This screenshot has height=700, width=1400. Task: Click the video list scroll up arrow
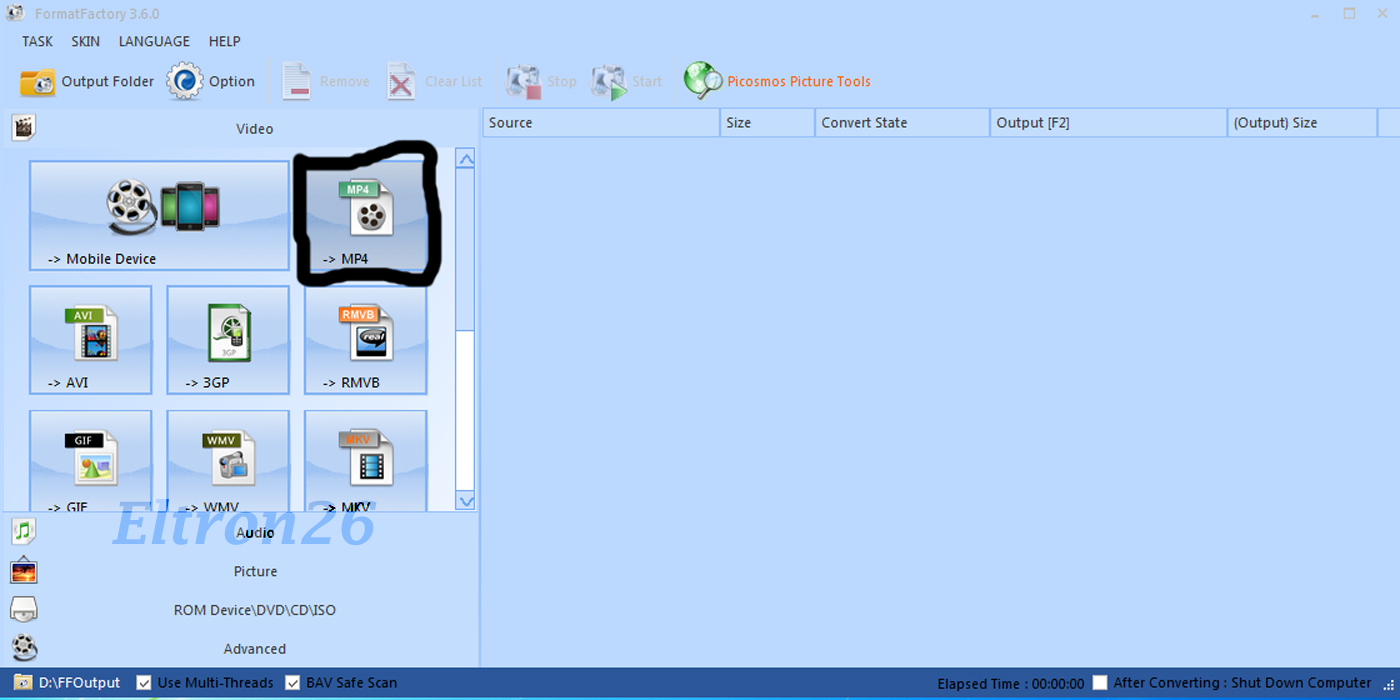click(x=465, y=158)
